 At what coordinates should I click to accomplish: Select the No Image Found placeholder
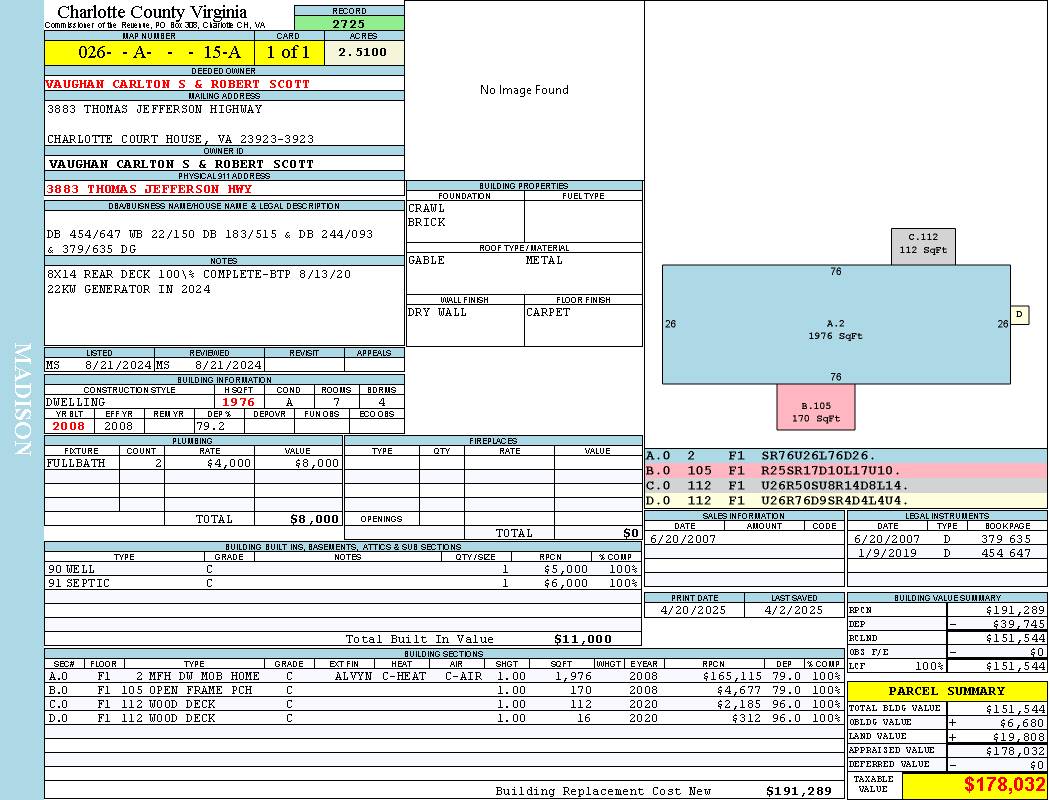click(x=524, y=90)
